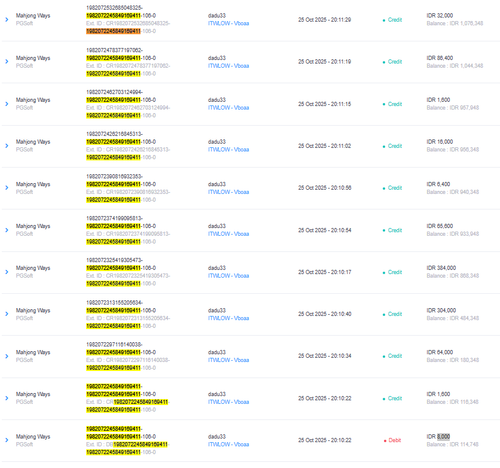Click the amount IDR 88,400
Screen dimensions: 500x468
tap(440, 58)
